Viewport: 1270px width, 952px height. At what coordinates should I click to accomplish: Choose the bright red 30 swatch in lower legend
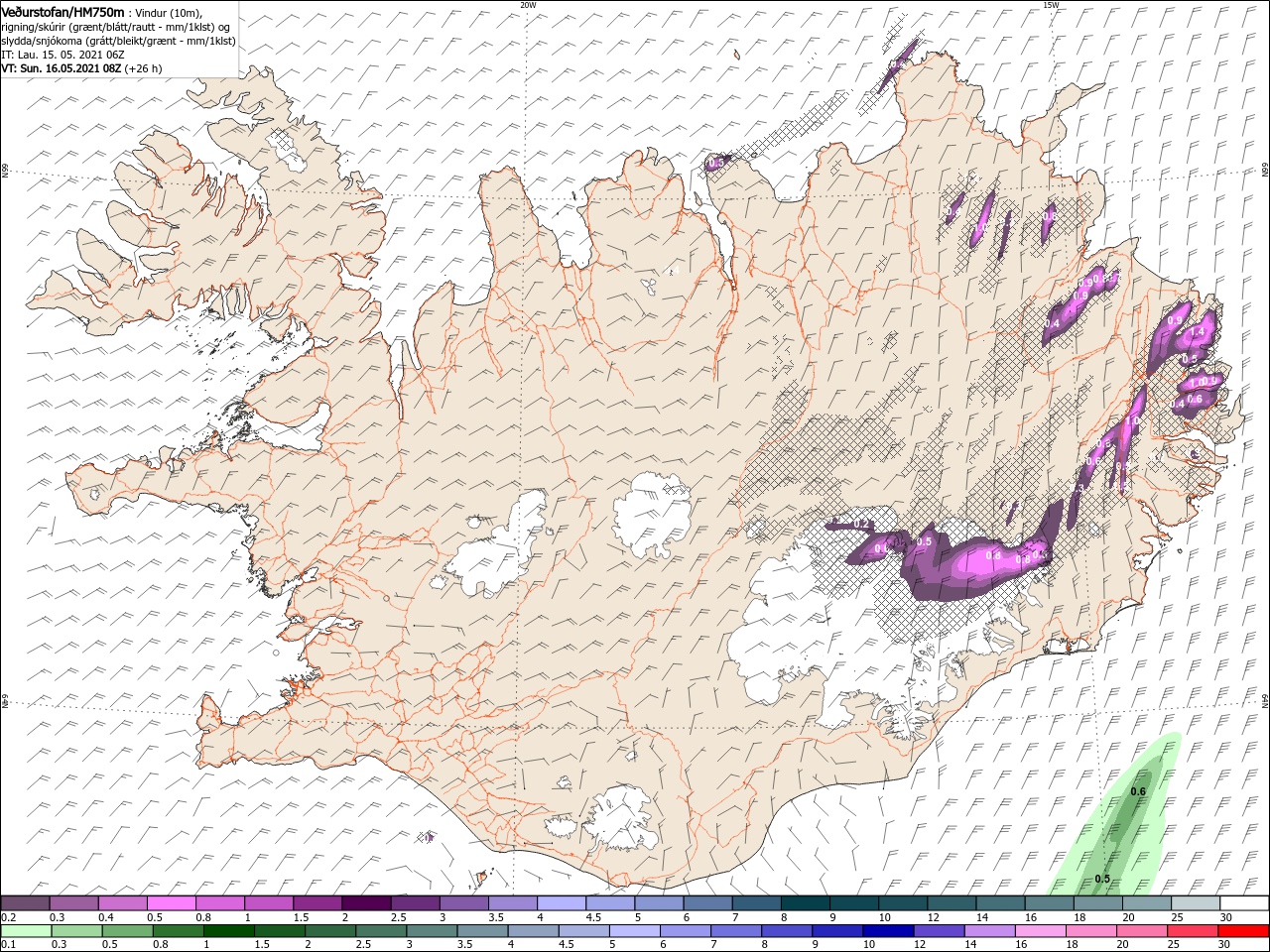click(1243, 931)
